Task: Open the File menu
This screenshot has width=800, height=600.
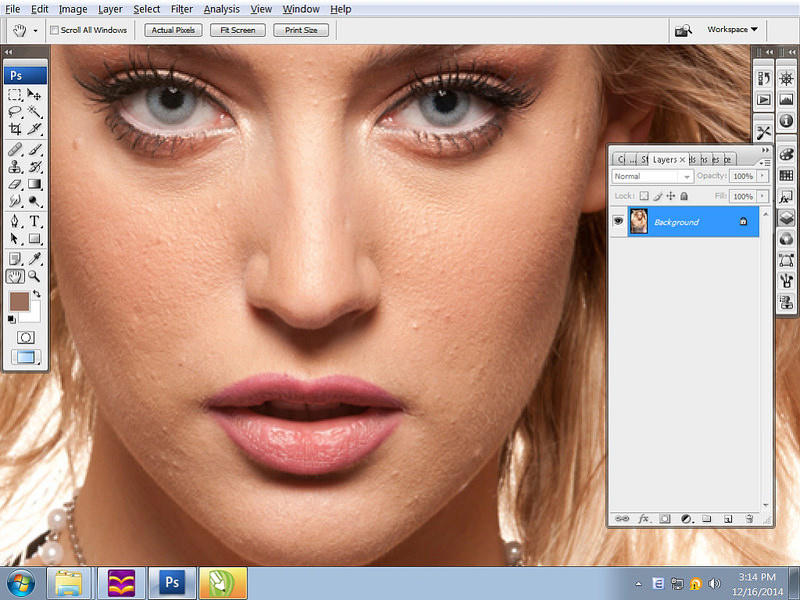Action: click(13, 9)
